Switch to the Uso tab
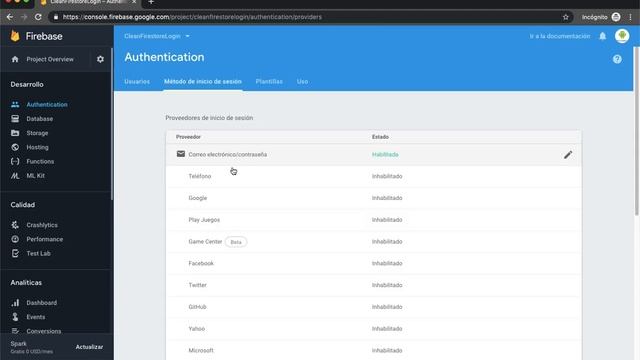The image size is (640, 360). [x=302, y=82]
